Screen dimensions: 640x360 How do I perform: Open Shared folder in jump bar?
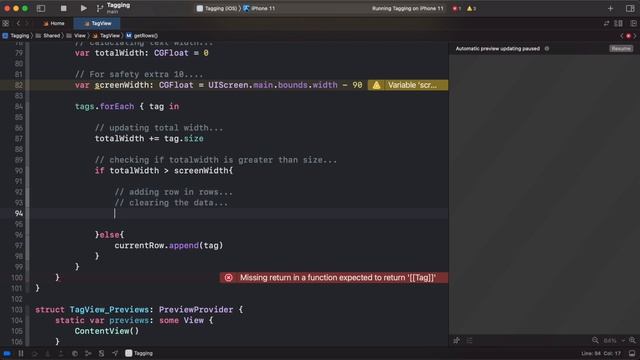[48, 36]
